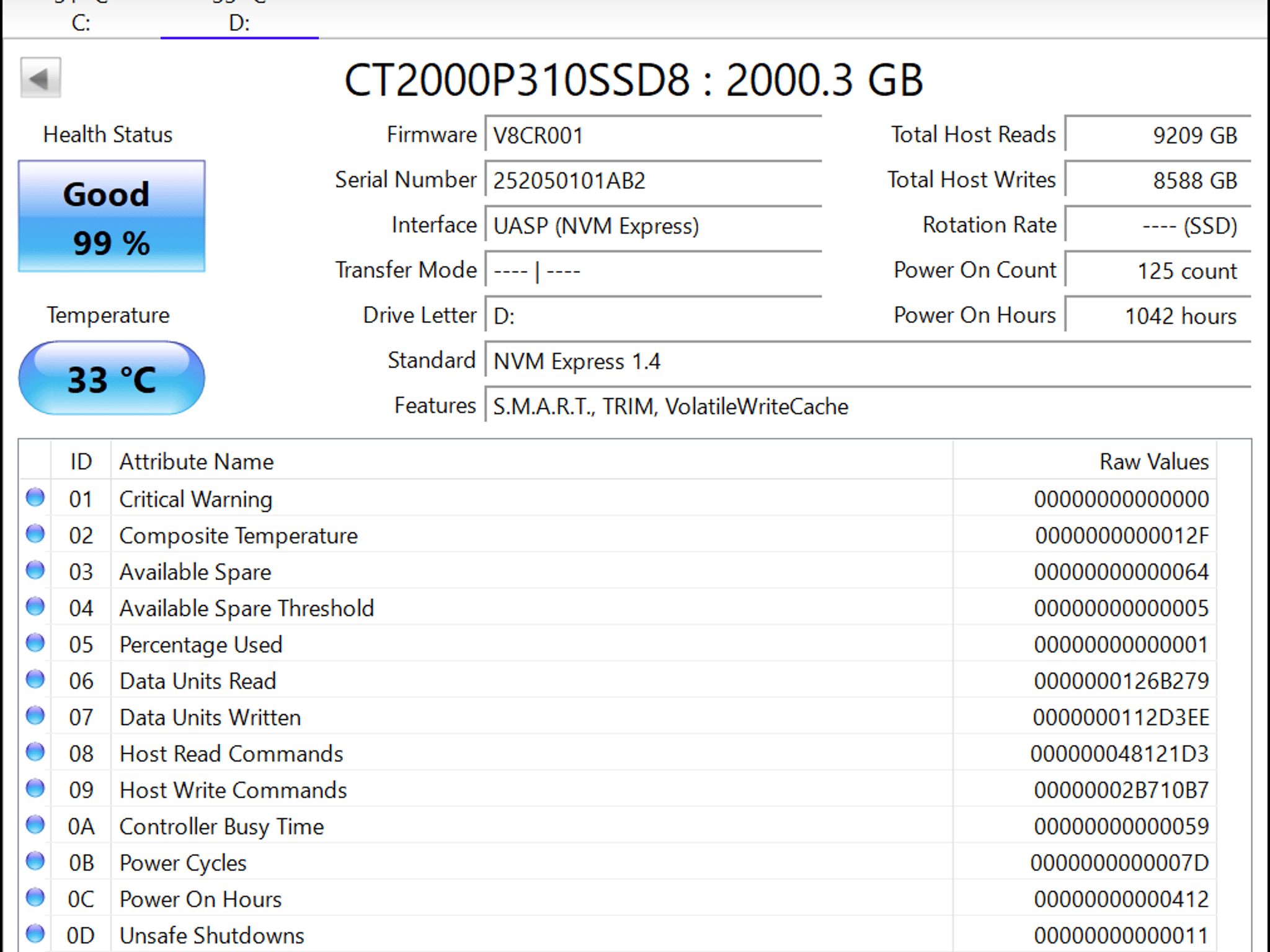Click the Power On Count value 125 count
The image size is (1270, 952).
(x=1158, y=270)
